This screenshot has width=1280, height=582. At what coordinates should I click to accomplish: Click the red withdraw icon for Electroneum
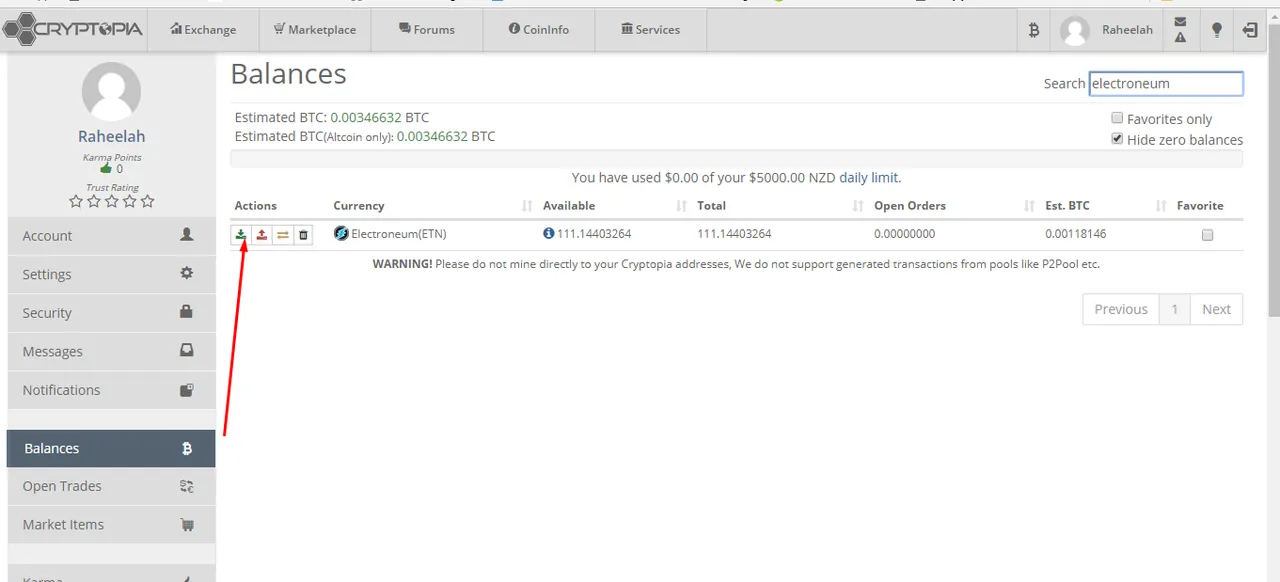(x=261, y=235)
